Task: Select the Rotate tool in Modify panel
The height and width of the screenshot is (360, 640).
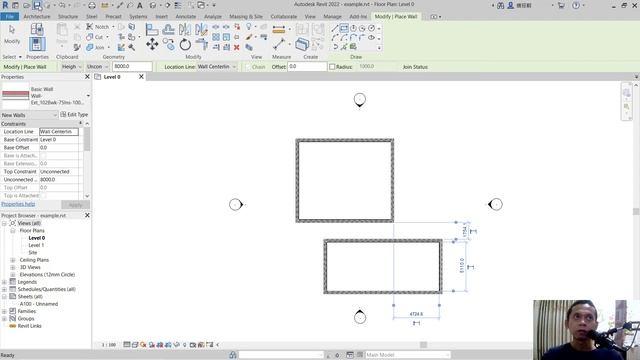Action: point(185,44)
